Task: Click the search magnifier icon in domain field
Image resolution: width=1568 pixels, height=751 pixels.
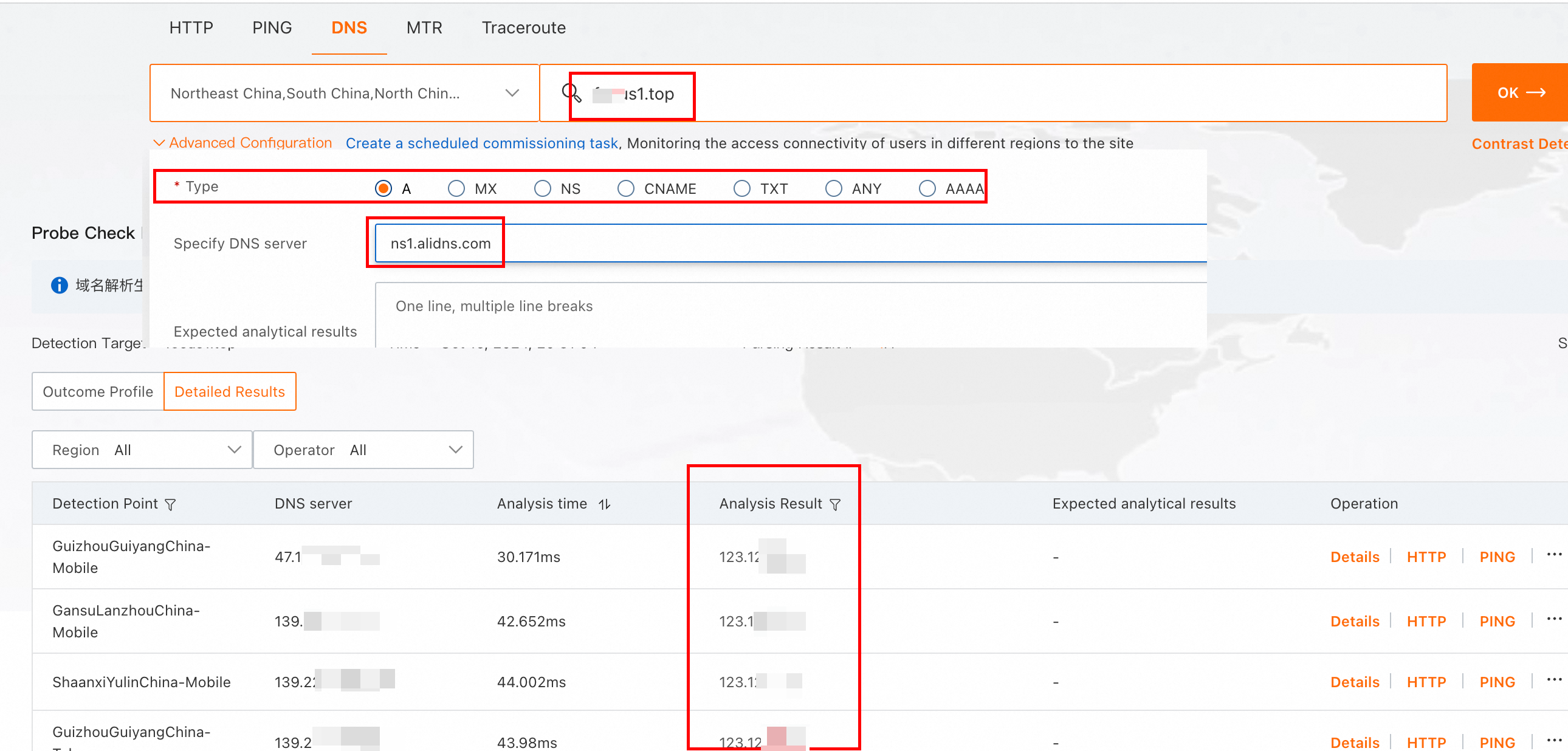Action: point(571,93)
